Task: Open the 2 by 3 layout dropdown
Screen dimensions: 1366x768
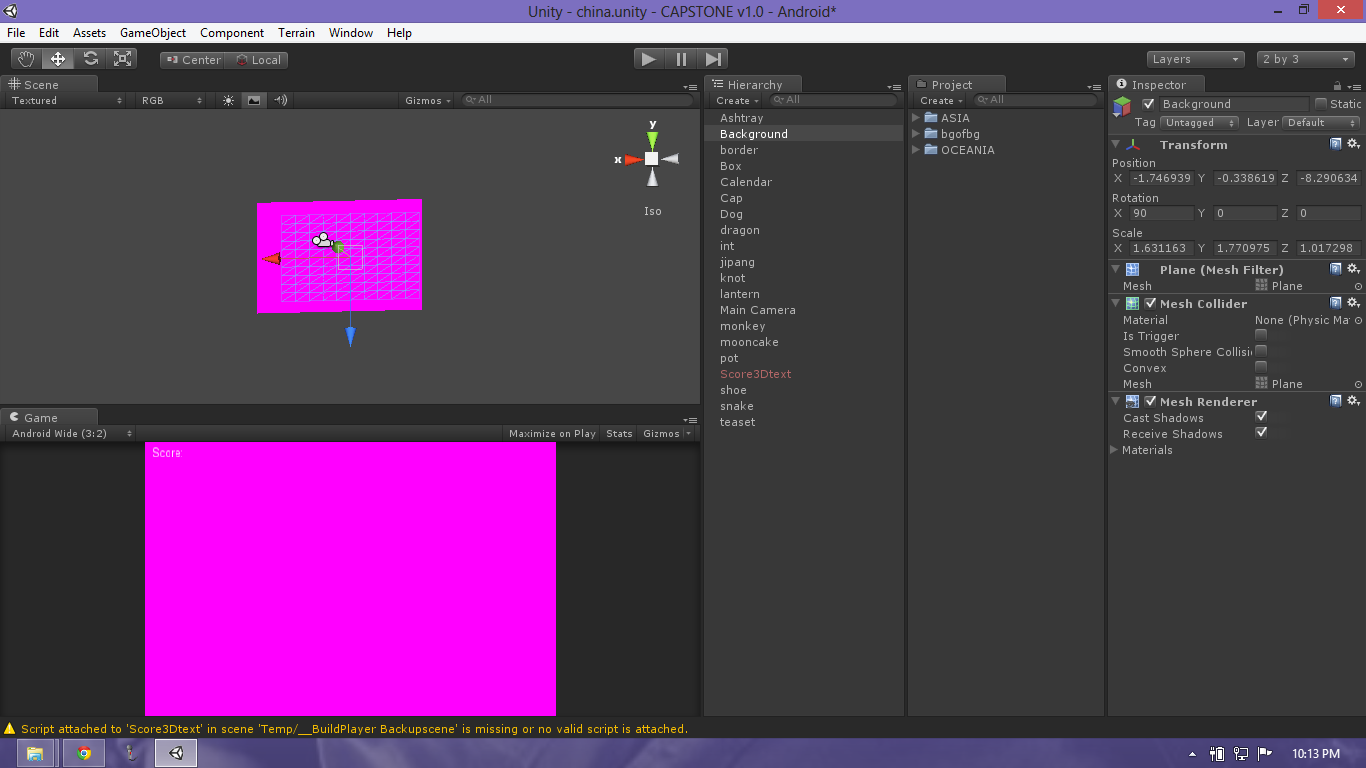Action: click(x=1306, y=59)
